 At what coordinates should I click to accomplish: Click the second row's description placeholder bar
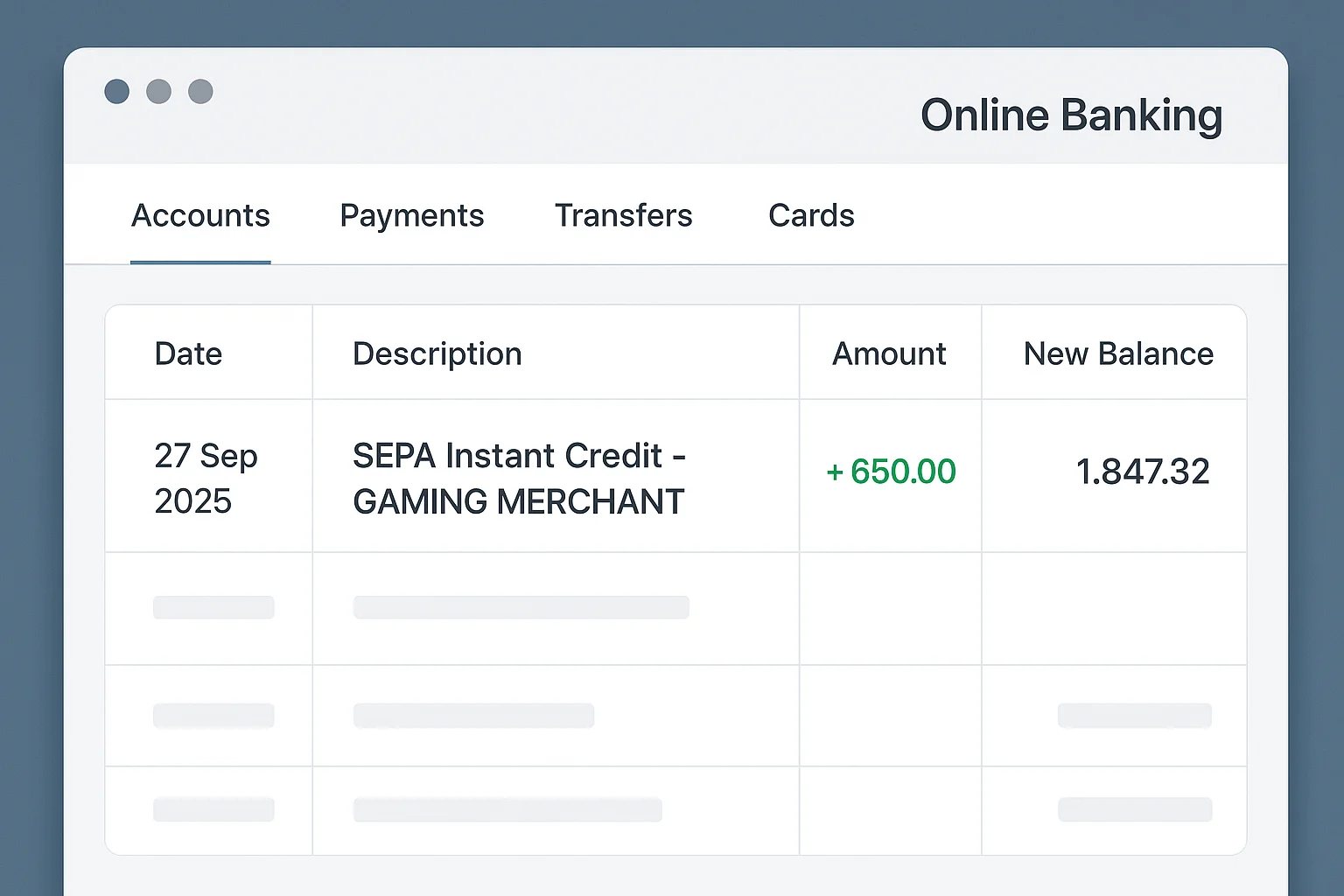coord(521,607)
